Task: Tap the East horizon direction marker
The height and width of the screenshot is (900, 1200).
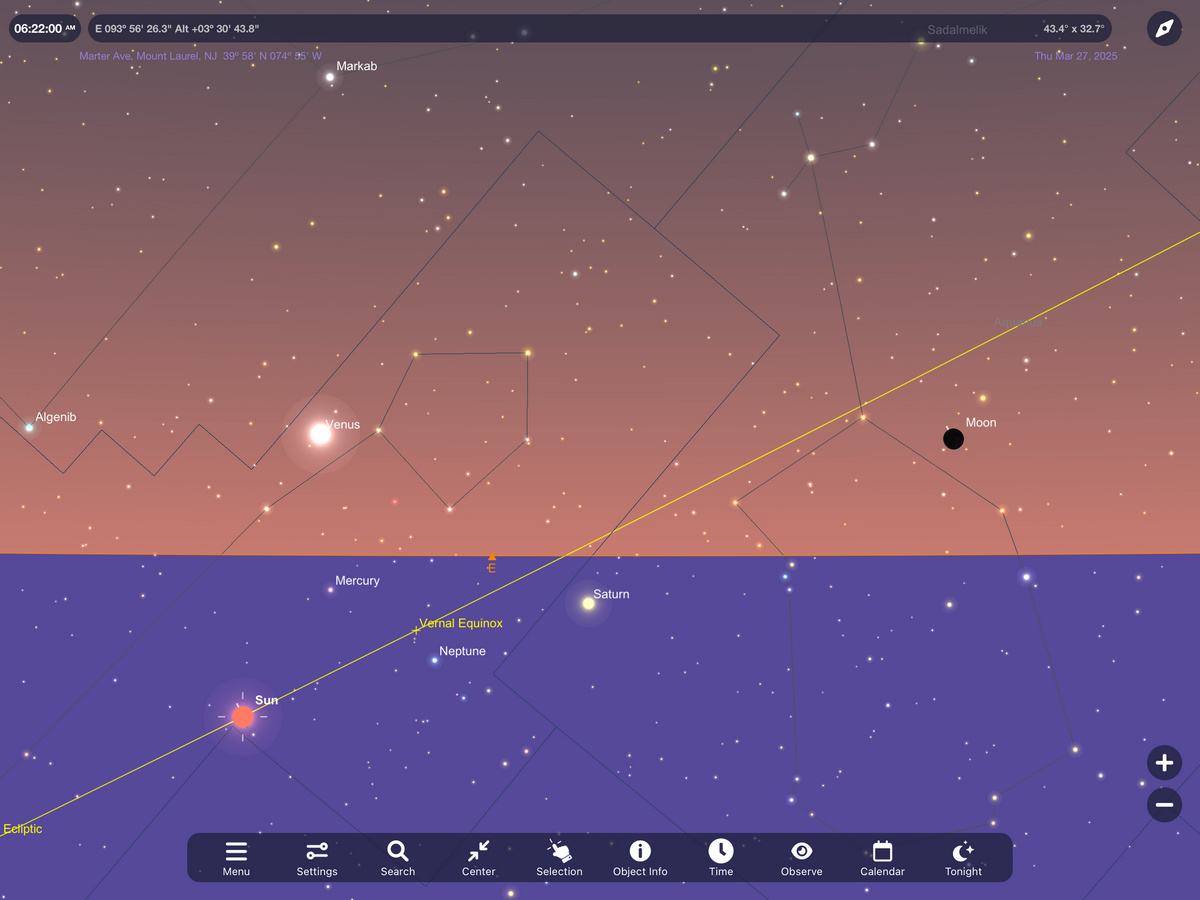Action: coord(491,563)
